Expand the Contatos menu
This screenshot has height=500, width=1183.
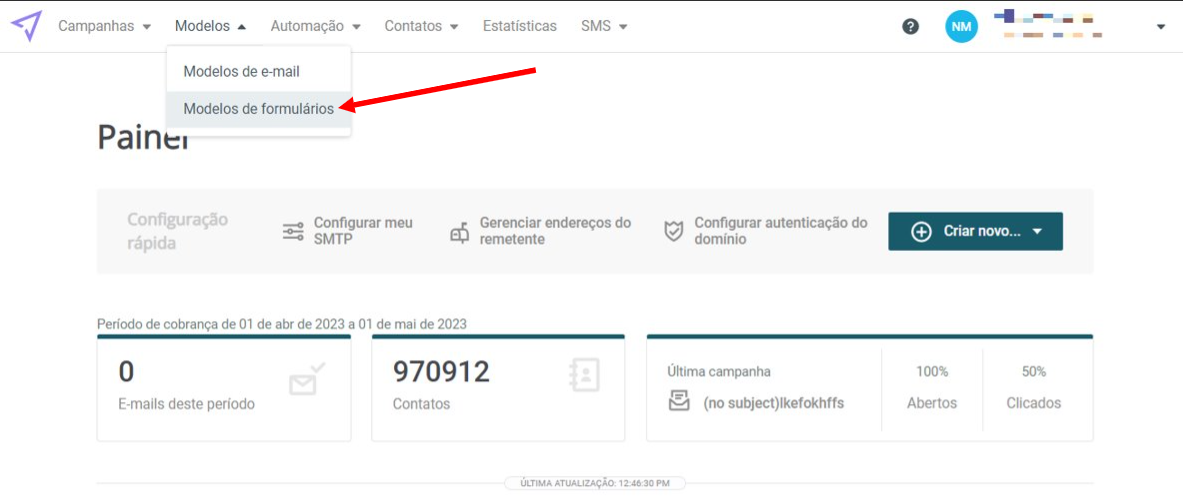422,26
